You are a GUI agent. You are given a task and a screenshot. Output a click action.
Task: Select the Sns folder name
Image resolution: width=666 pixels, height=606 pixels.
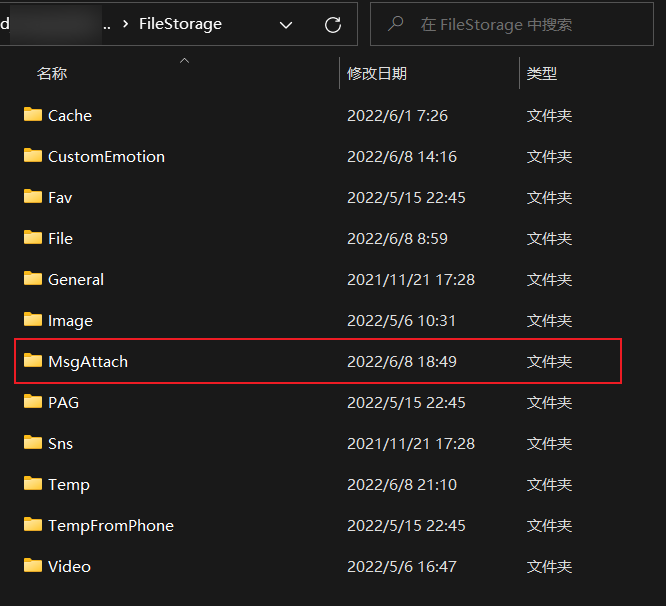click(x=60, y=443)
